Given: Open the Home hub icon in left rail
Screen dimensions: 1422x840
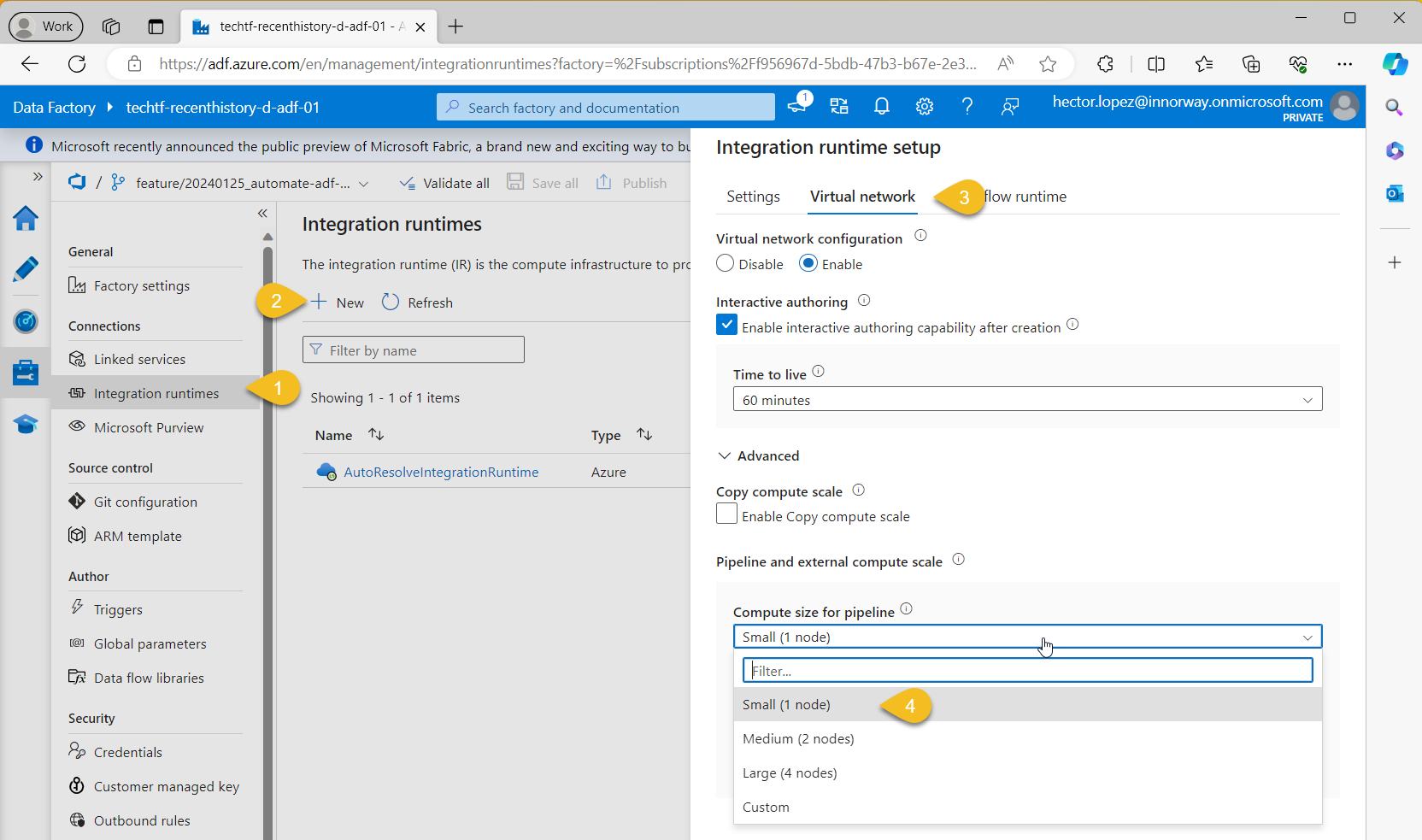Looking at the screenshot, I should (x=26, y=219).
